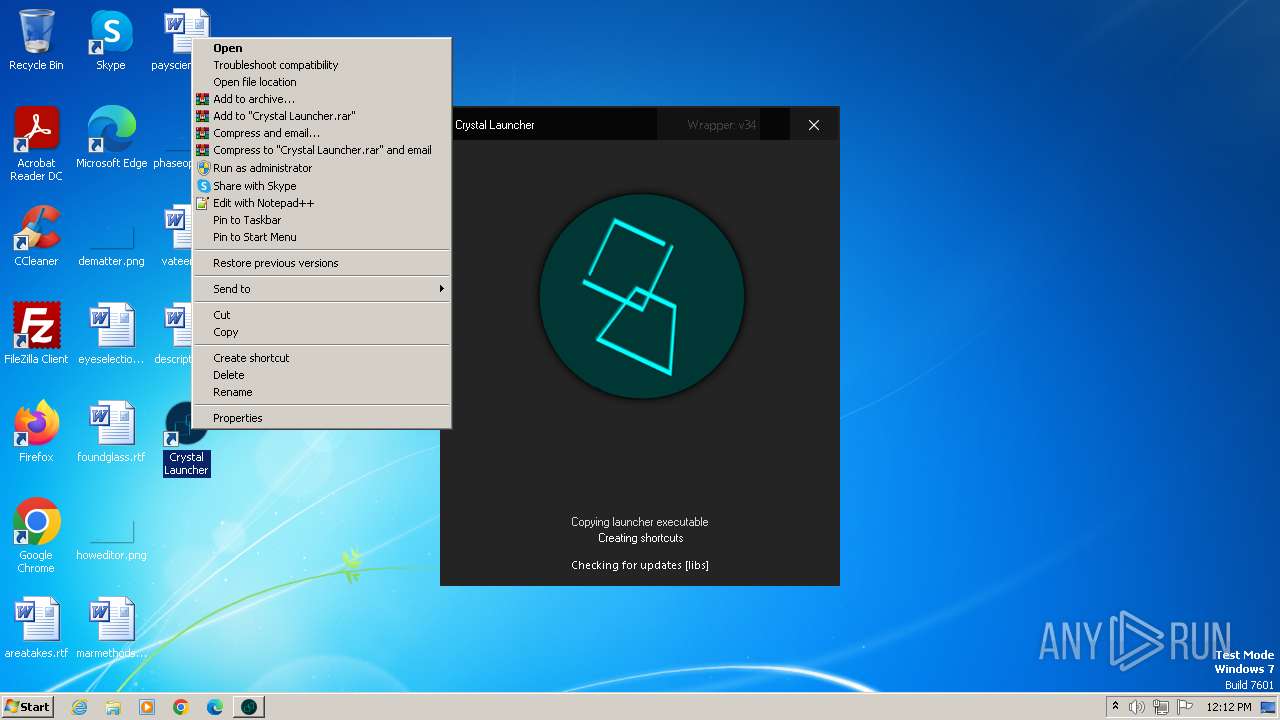1280x720 pixels.
Task: Open Windows Explorer from the taskbar
Action: click(113, 707)
